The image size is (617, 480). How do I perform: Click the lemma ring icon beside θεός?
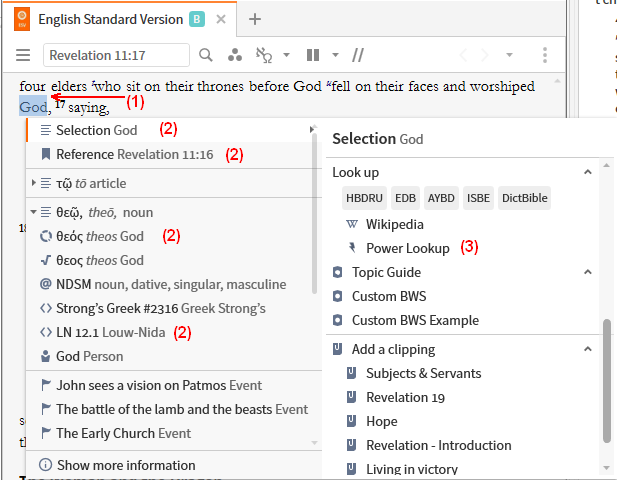click(x=46, y=236)
